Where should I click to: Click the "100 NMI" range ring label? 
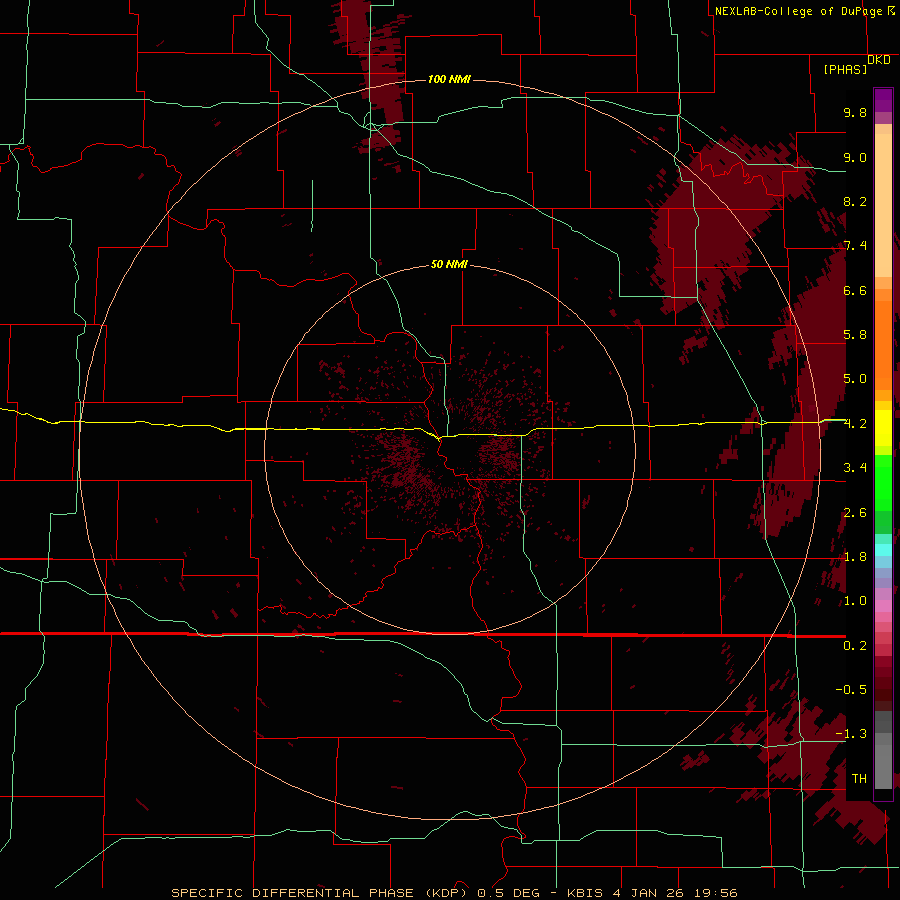(449, 79)
